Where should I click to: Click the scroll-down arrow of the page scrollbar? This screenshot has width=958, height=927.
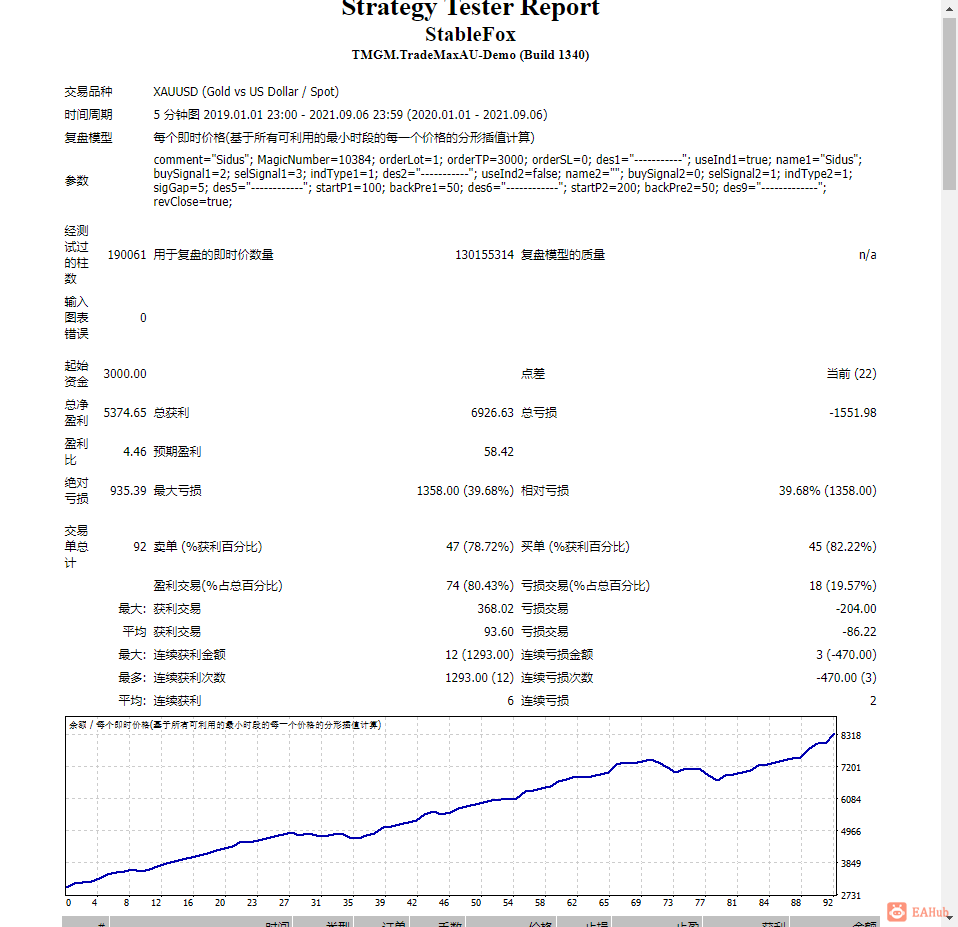949,919
